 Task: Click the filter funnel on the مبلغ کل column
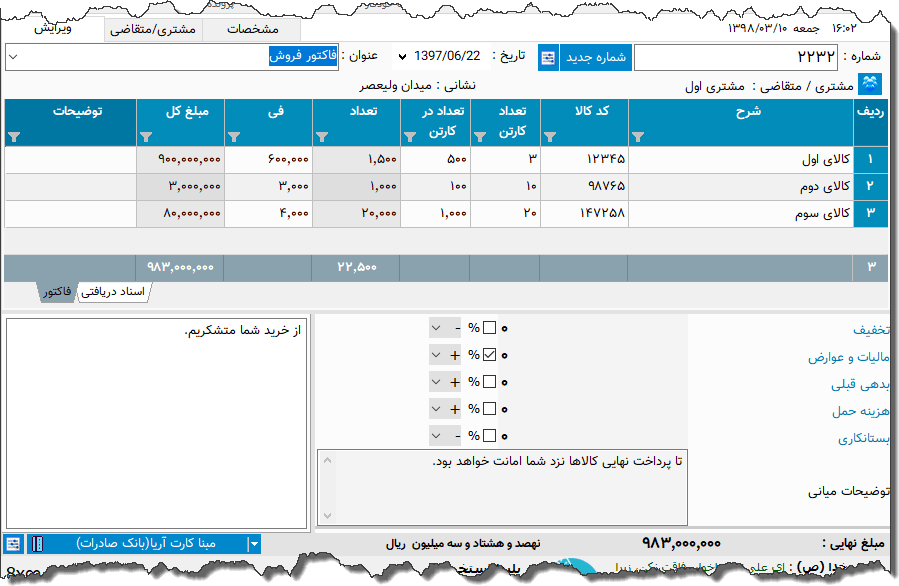click(x=148, y=135)
